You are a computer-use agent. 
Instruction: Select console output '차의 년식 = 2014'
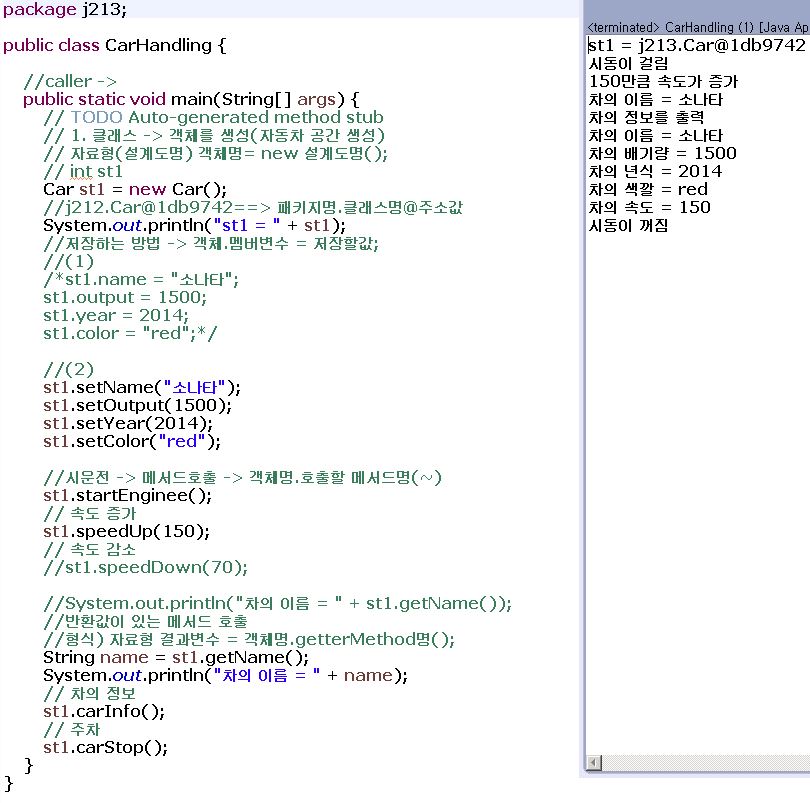[656, 172]
